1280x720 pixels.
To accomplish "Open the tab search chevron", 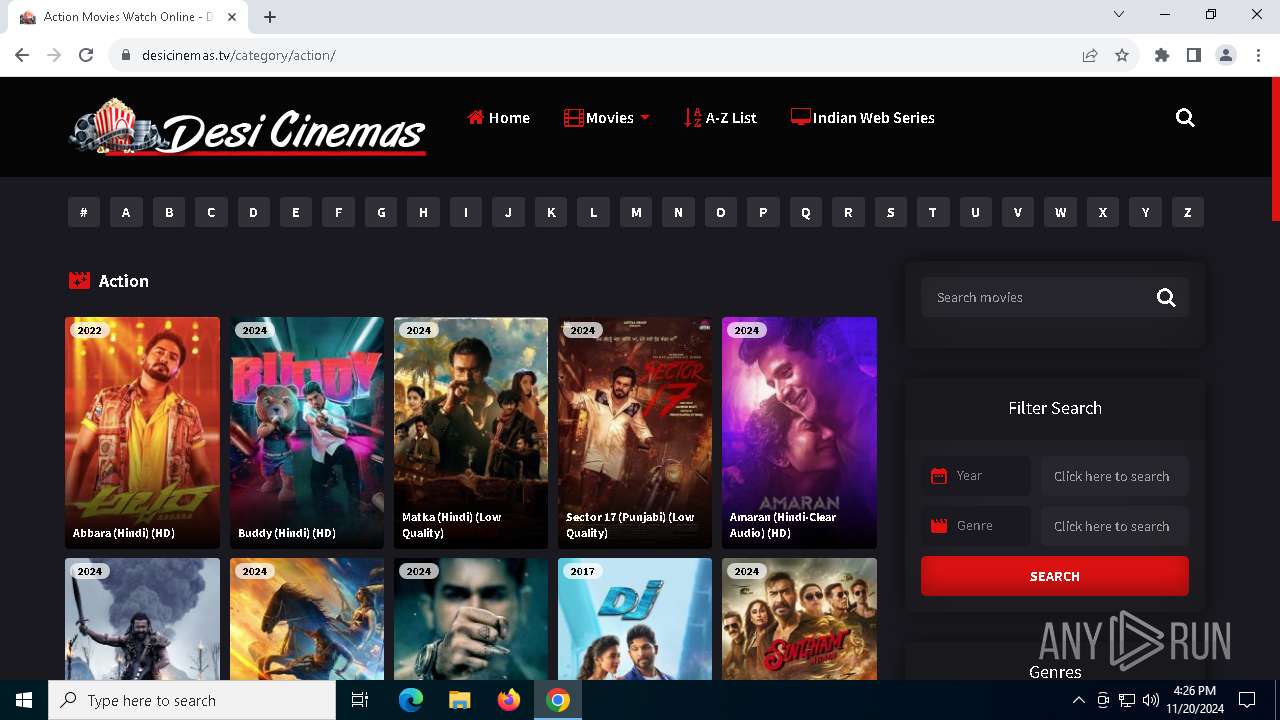I will (x=1119, y=14).
